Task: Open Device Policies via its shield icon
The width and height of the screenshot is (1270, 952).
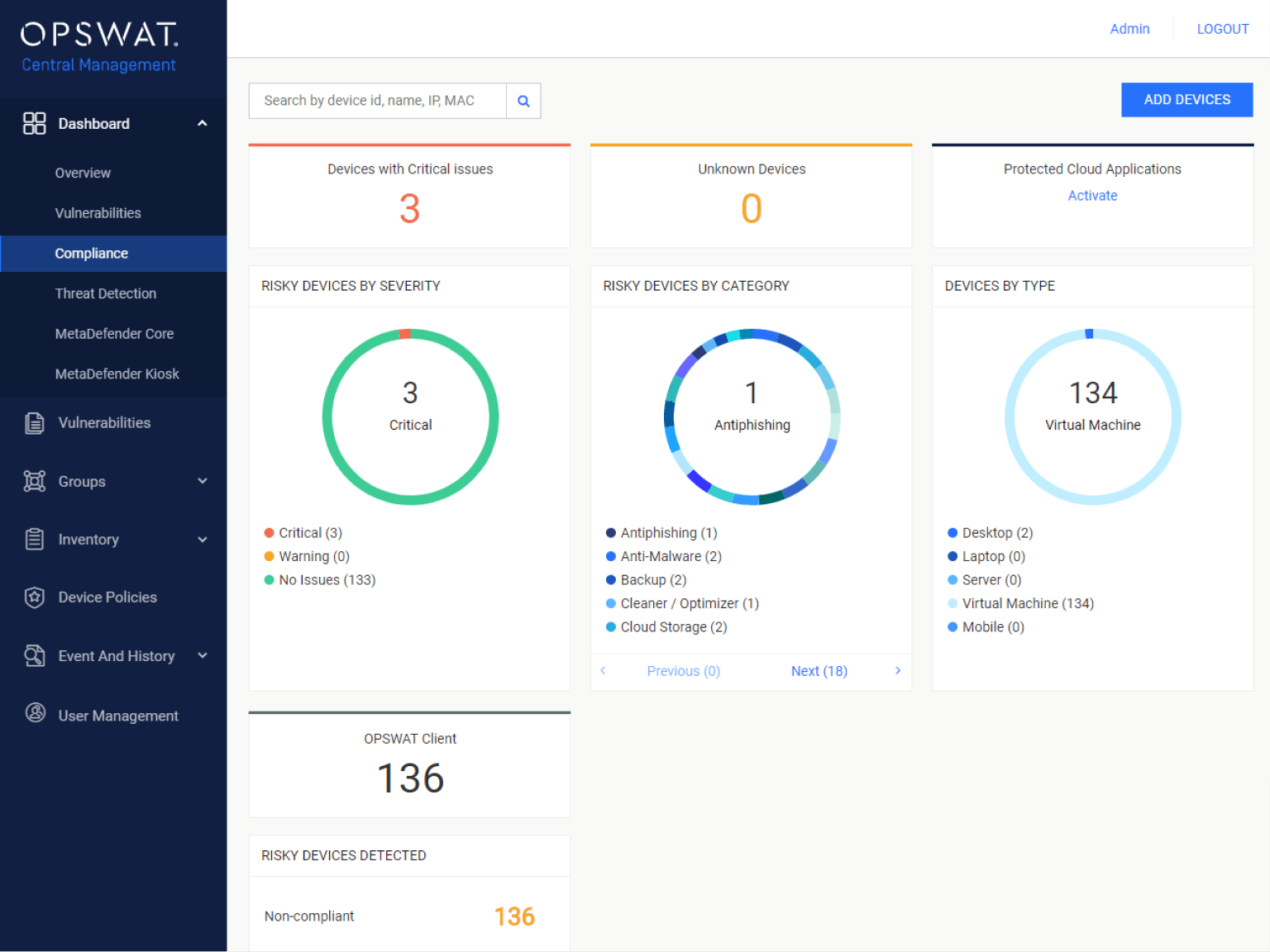Action: [34, 597]
